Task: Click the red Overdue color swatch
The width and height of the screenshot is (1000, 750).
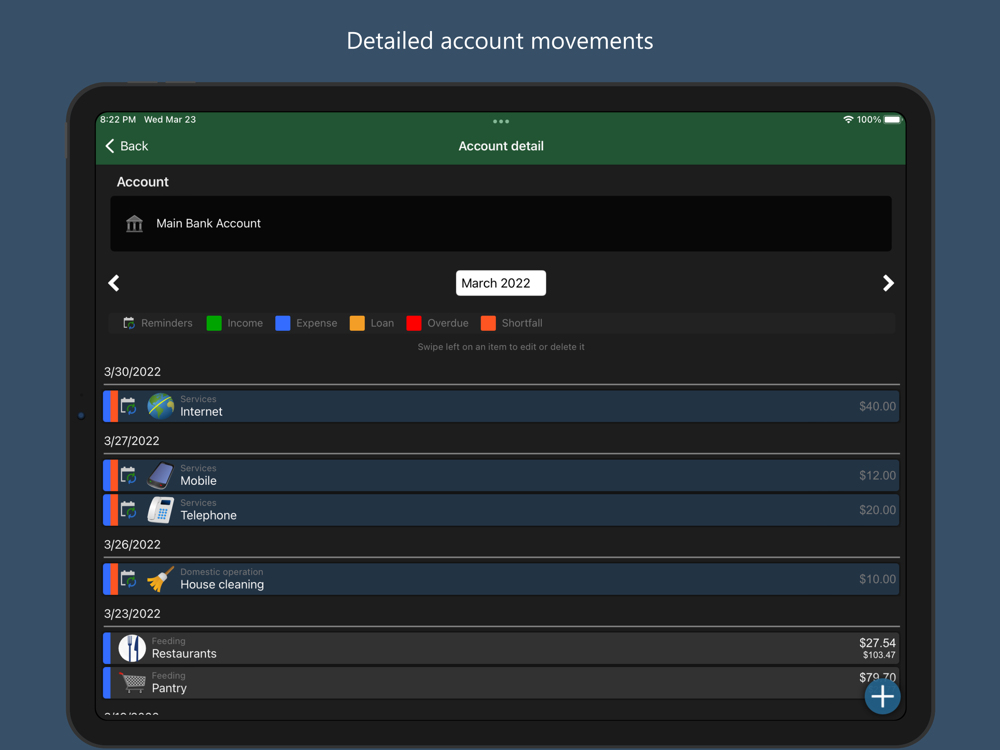Action: (x=414, y=323)
